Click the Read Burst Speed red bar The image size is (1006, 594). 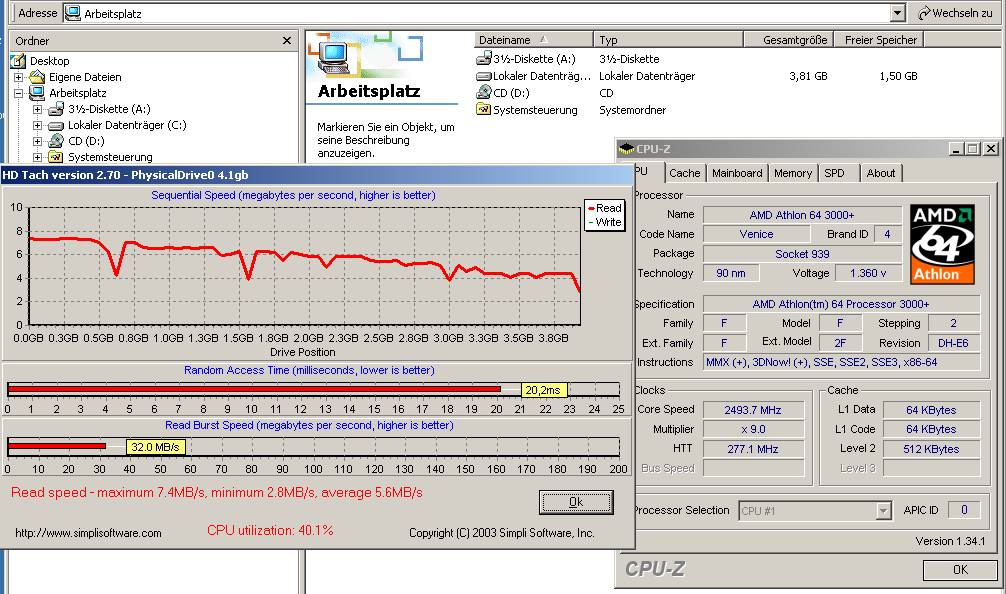click(x=56, y=446)
